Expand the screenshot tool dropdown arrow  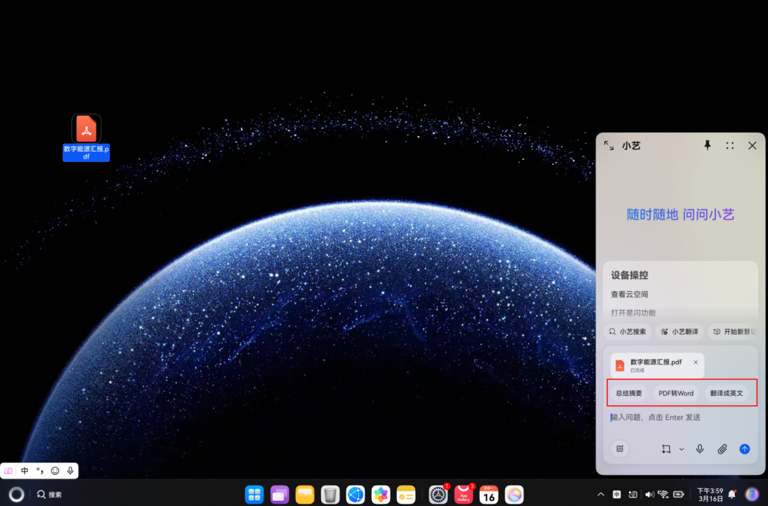(681, 449)
